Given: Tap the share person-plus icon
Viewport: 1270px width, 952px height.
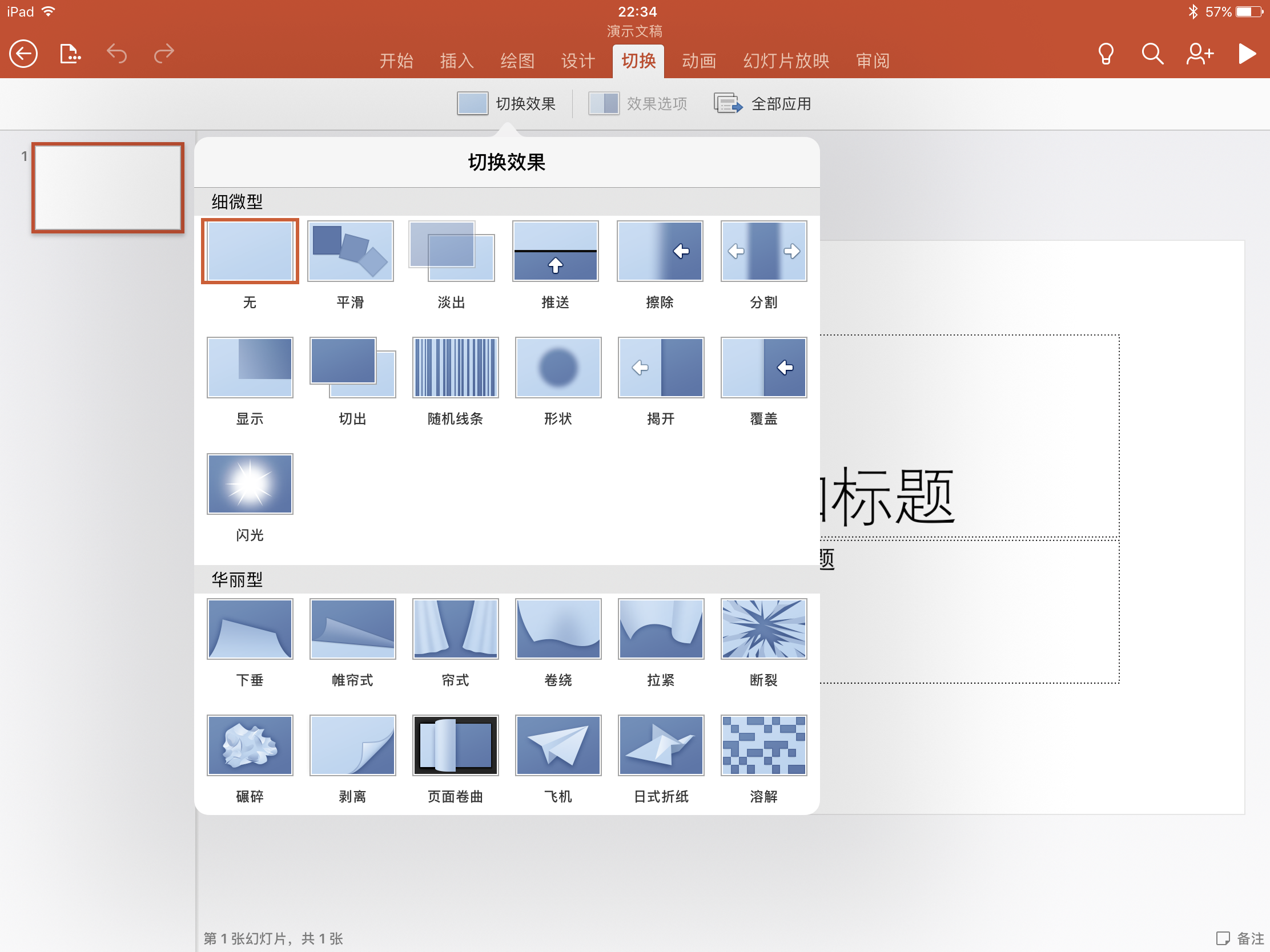Looking at the screenshot, I should pos(1199,55).
